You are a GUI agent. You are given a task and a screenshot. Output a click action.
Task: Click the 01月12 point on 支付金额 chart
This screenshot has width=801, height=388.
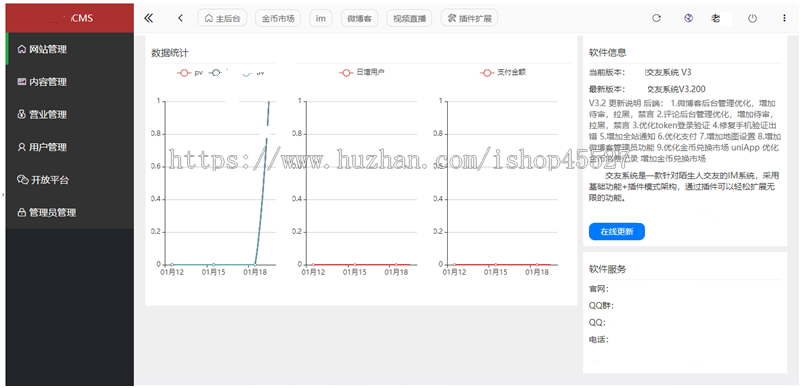click(x=454, y=264)
